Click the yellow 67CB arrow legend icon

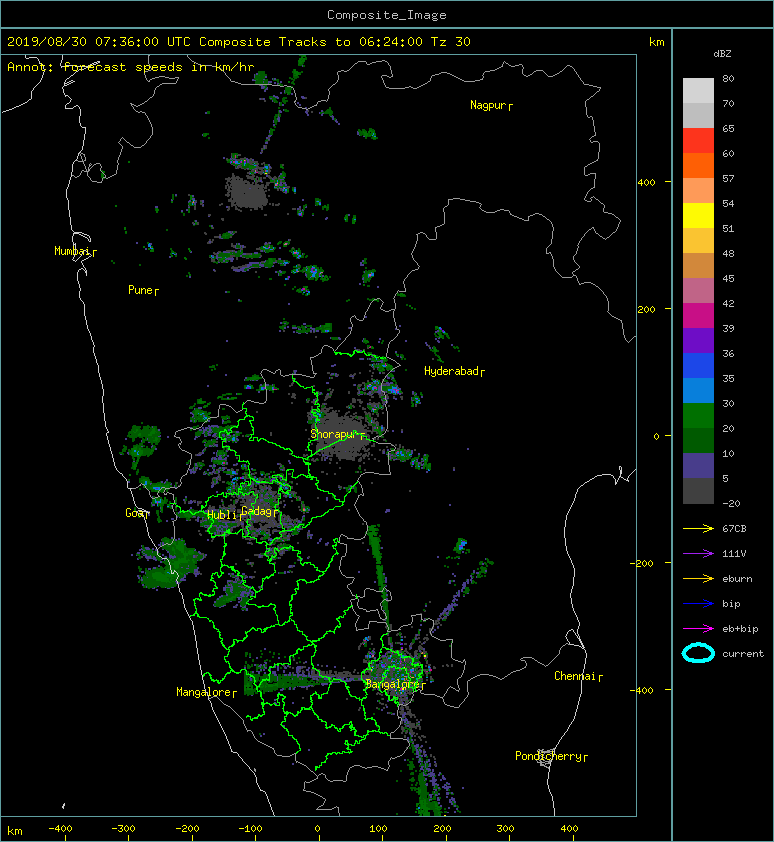pos(698,529)
